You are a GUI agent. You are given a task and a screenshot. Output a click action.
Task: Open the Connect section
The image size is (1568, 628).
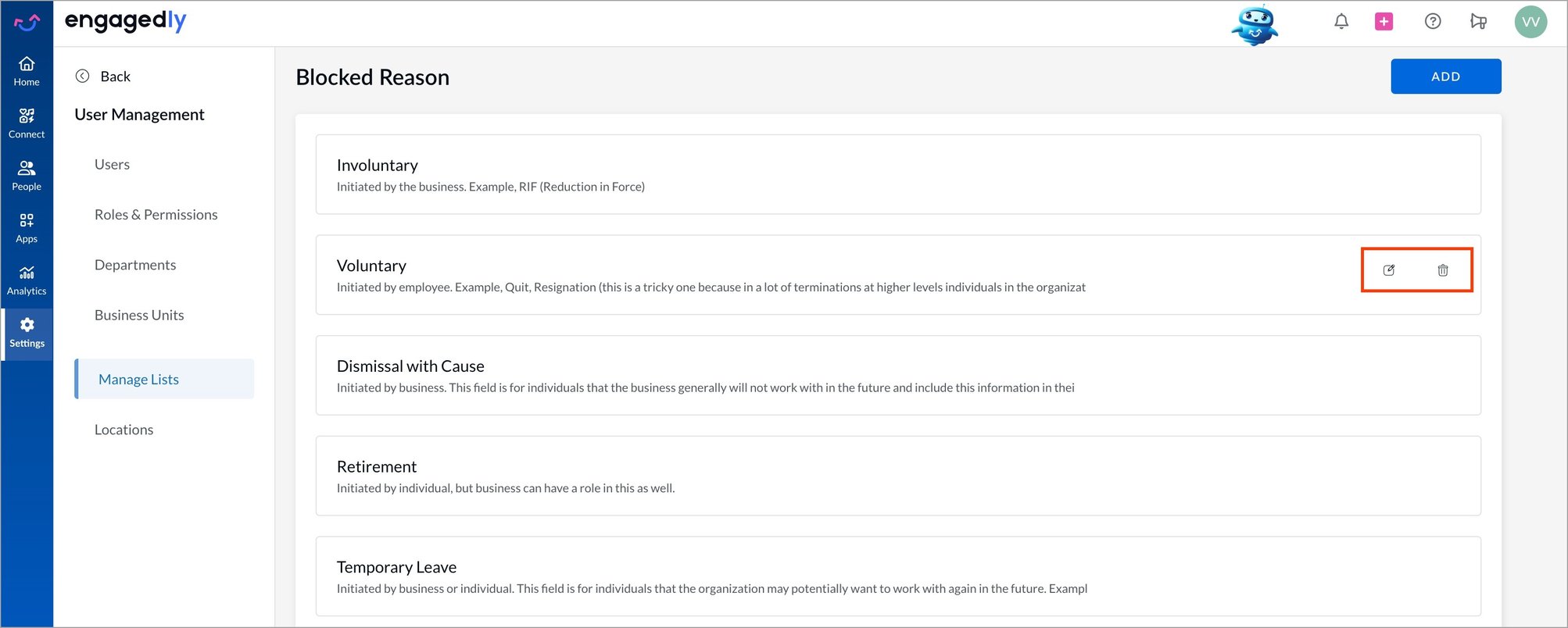[x=27, y=124]
